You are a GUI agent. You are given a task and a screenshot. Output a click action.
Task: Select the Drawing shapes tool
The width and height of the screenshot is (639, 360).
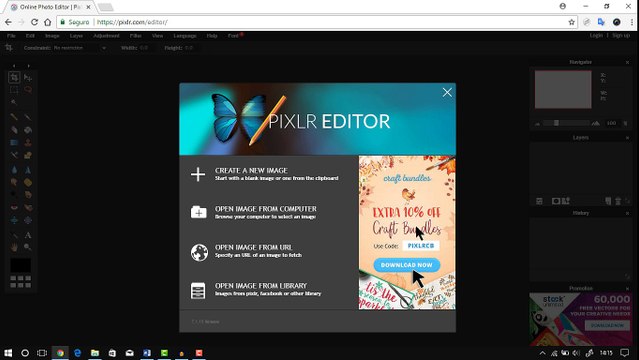coord(28,155)
